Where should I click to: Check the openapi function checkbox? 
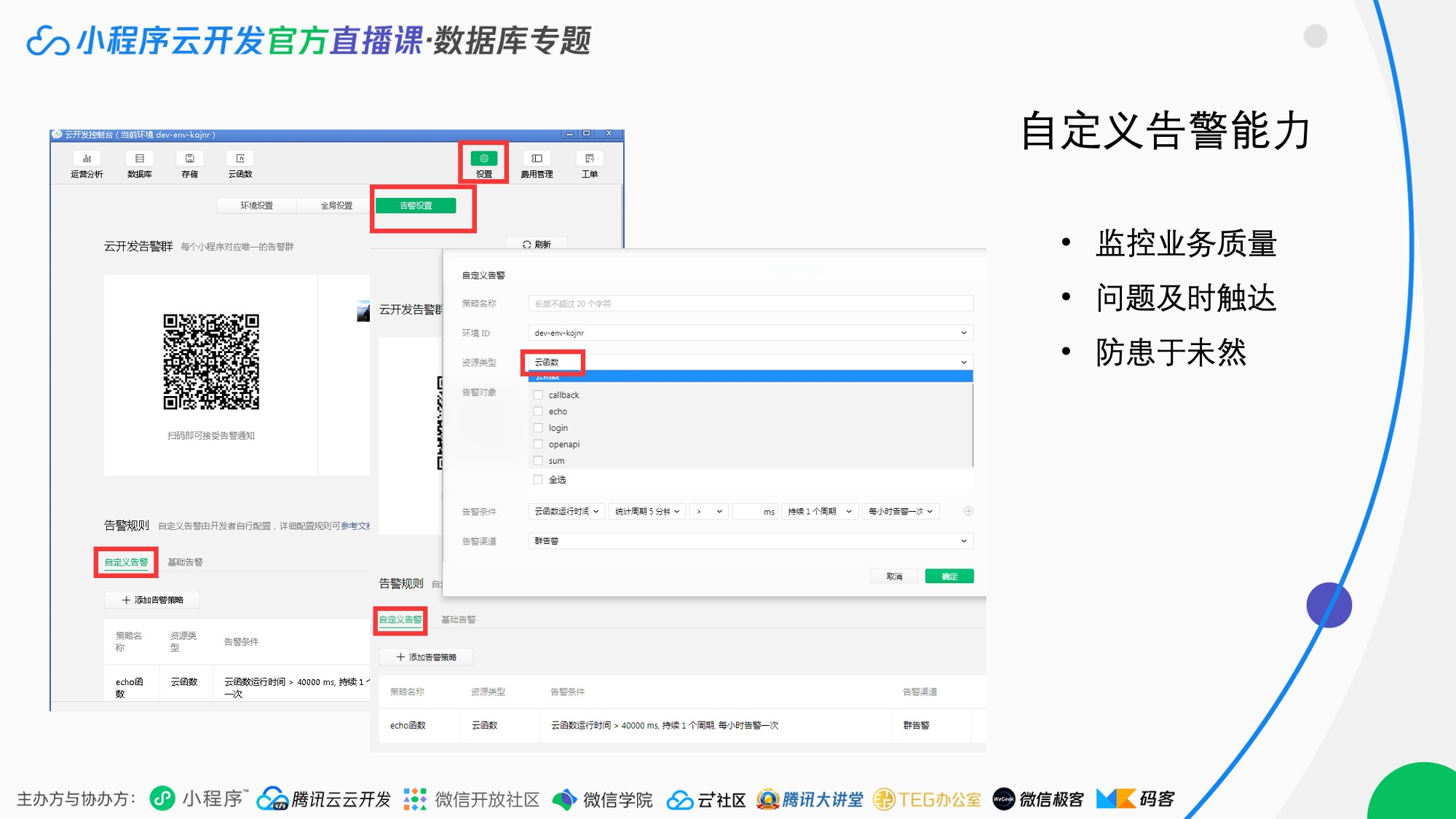tap(539, 444)
